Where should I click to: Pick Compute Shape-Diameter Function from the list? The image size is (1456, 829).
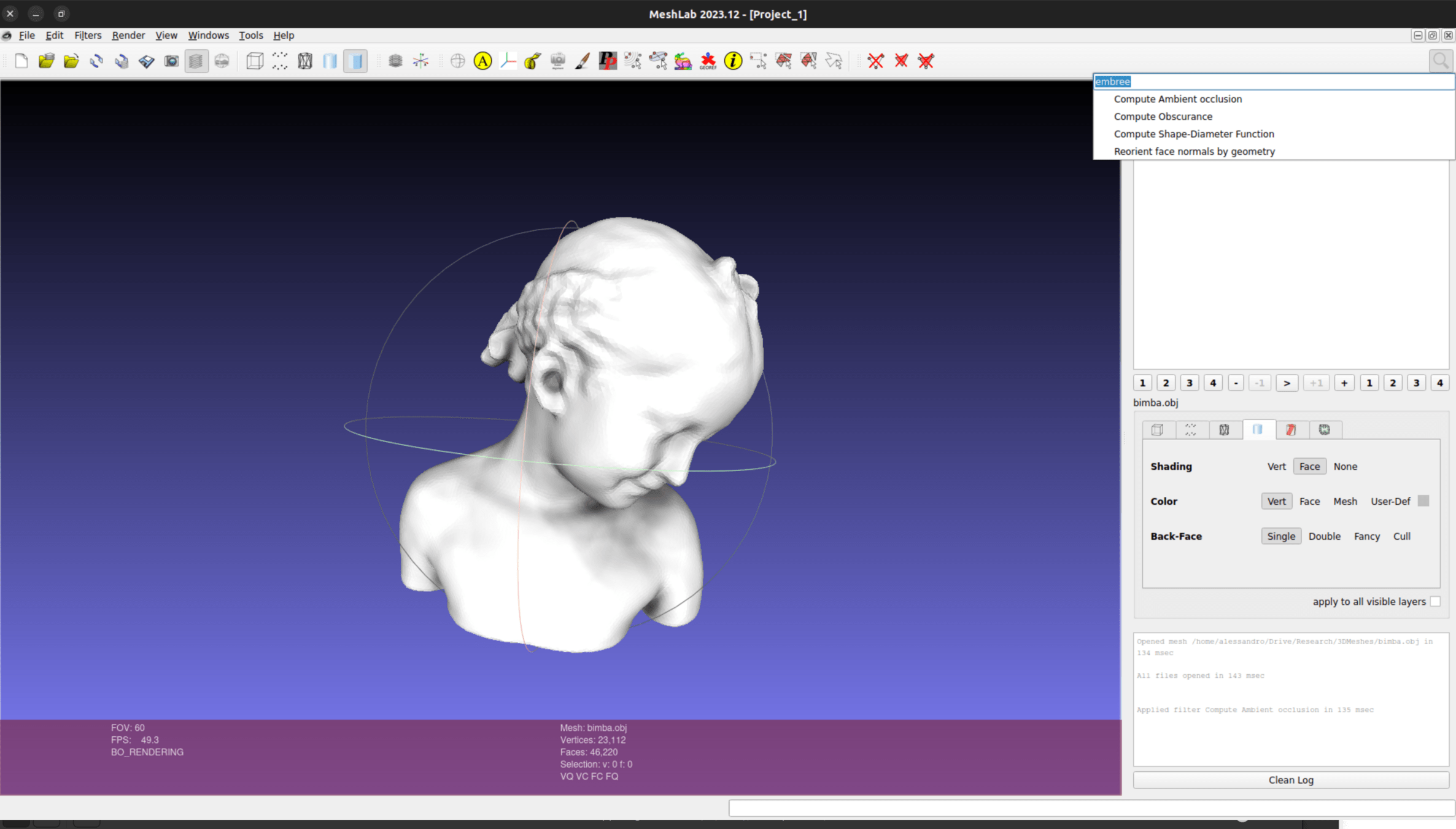[1193, 134]
